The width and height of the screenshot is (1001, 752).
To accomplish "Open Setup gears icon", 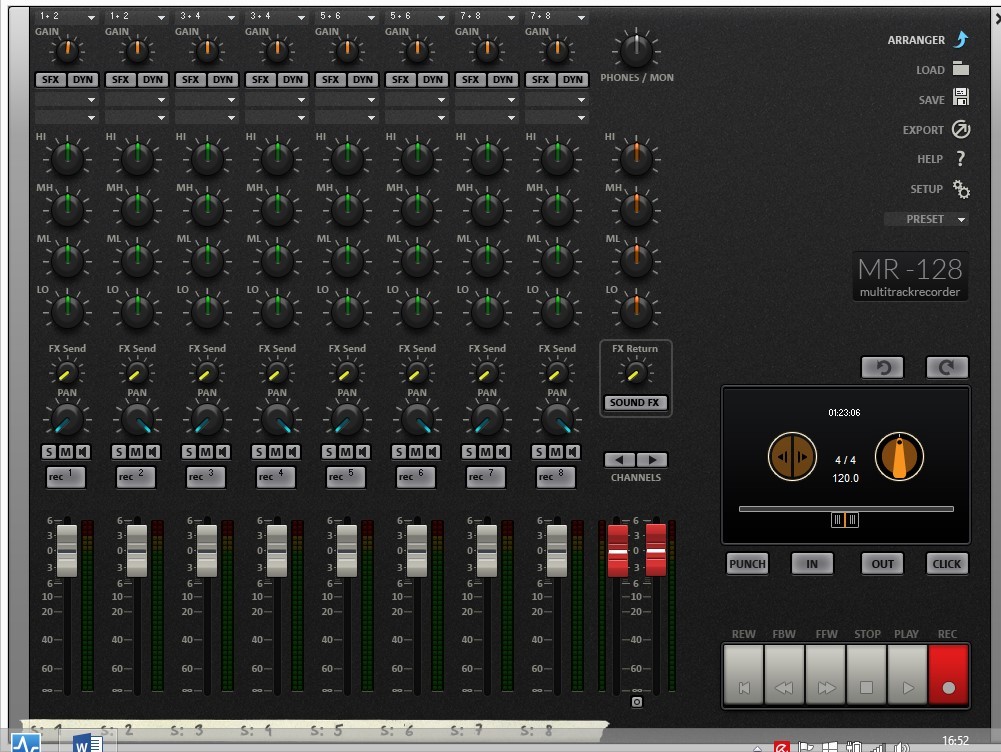I will coord(961,189).
